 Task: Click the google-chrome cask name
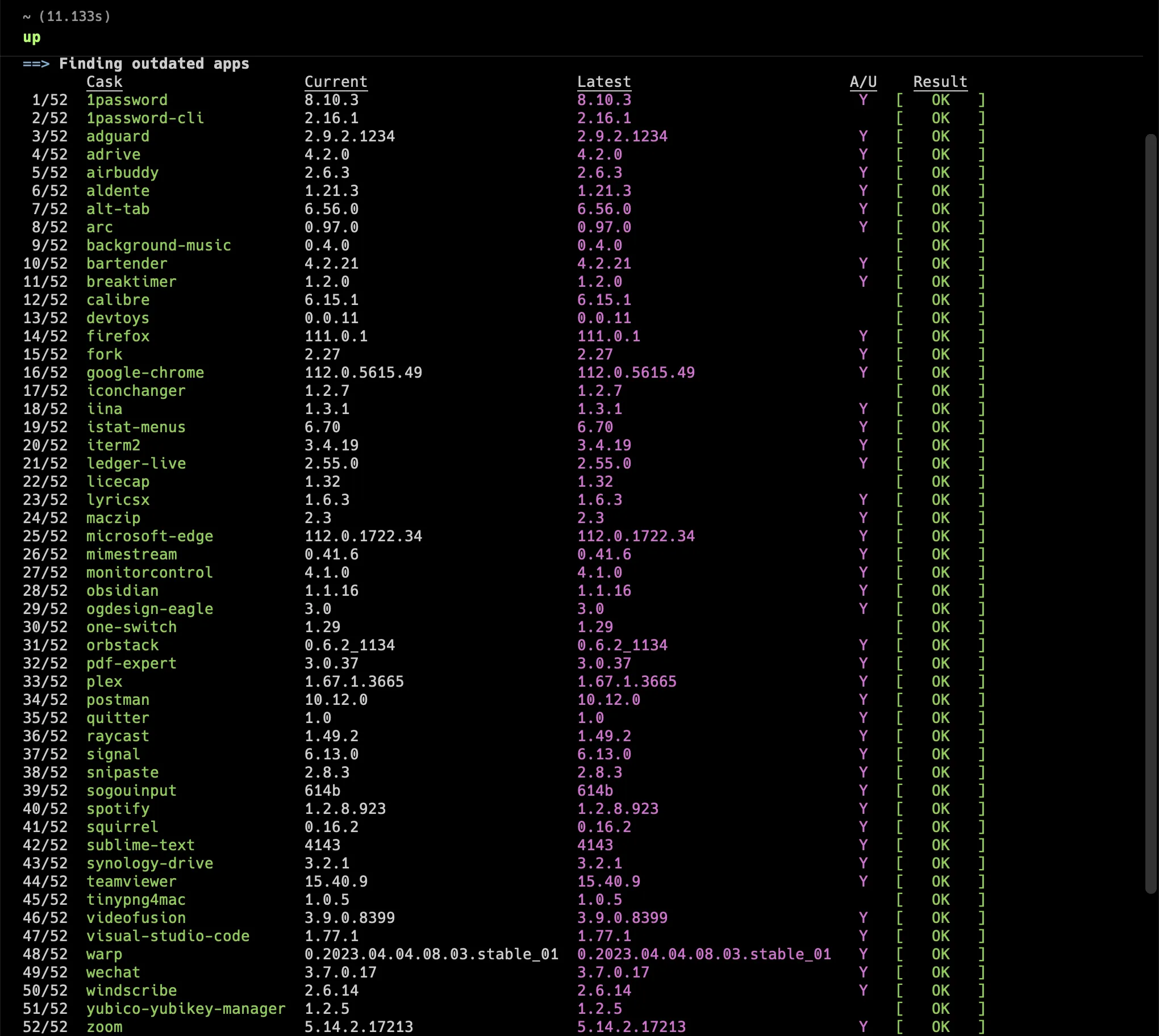pyautogui.click(x=145, y=373)
